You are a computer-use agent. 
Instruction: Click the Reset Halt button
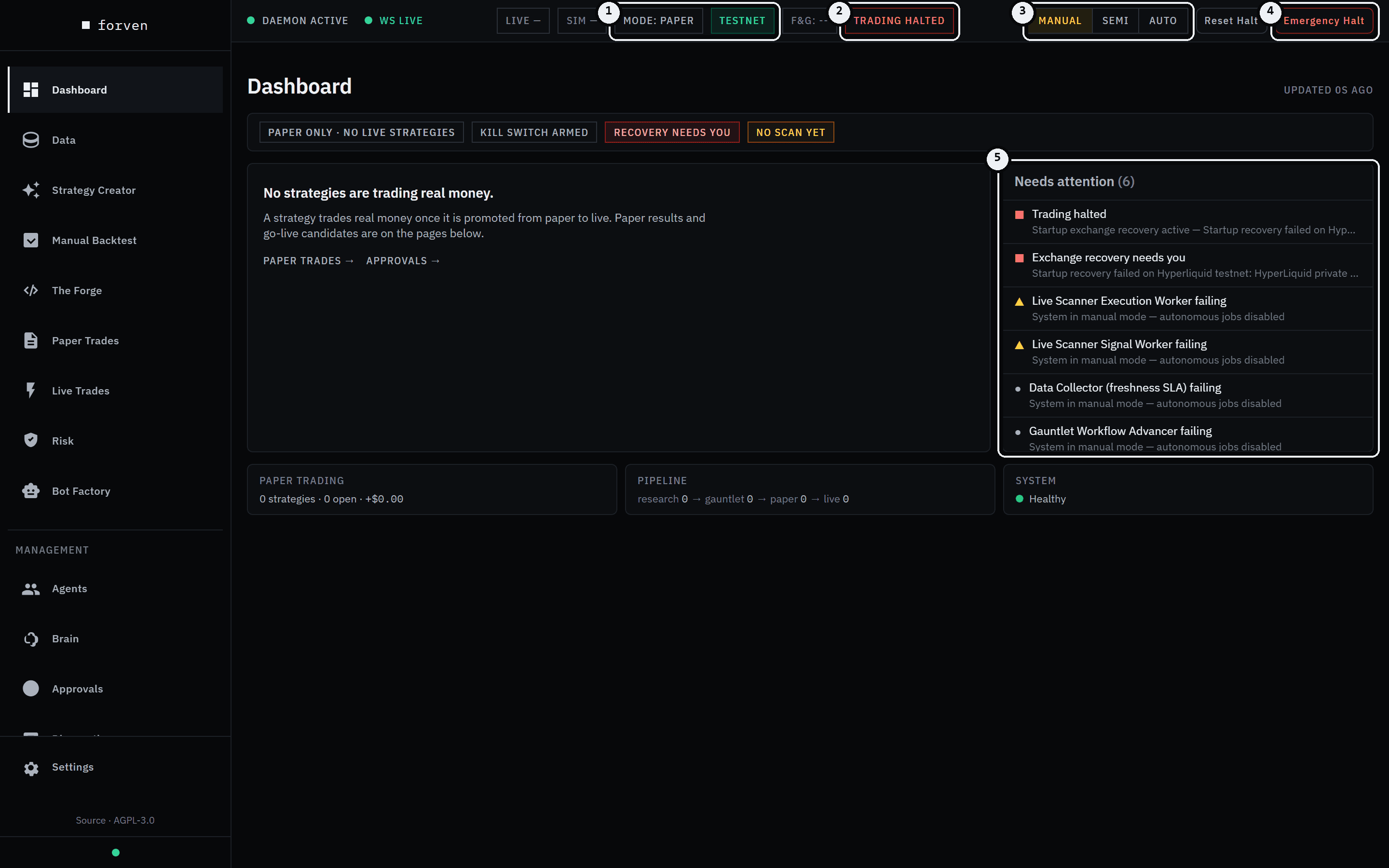(x=1231, y=21)
